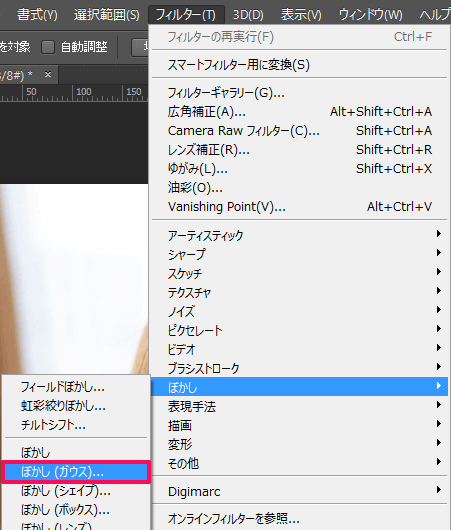Open the ウィンドウ(W) menu
The height and width of the screenshot is (530, 451).
[371, 15]
